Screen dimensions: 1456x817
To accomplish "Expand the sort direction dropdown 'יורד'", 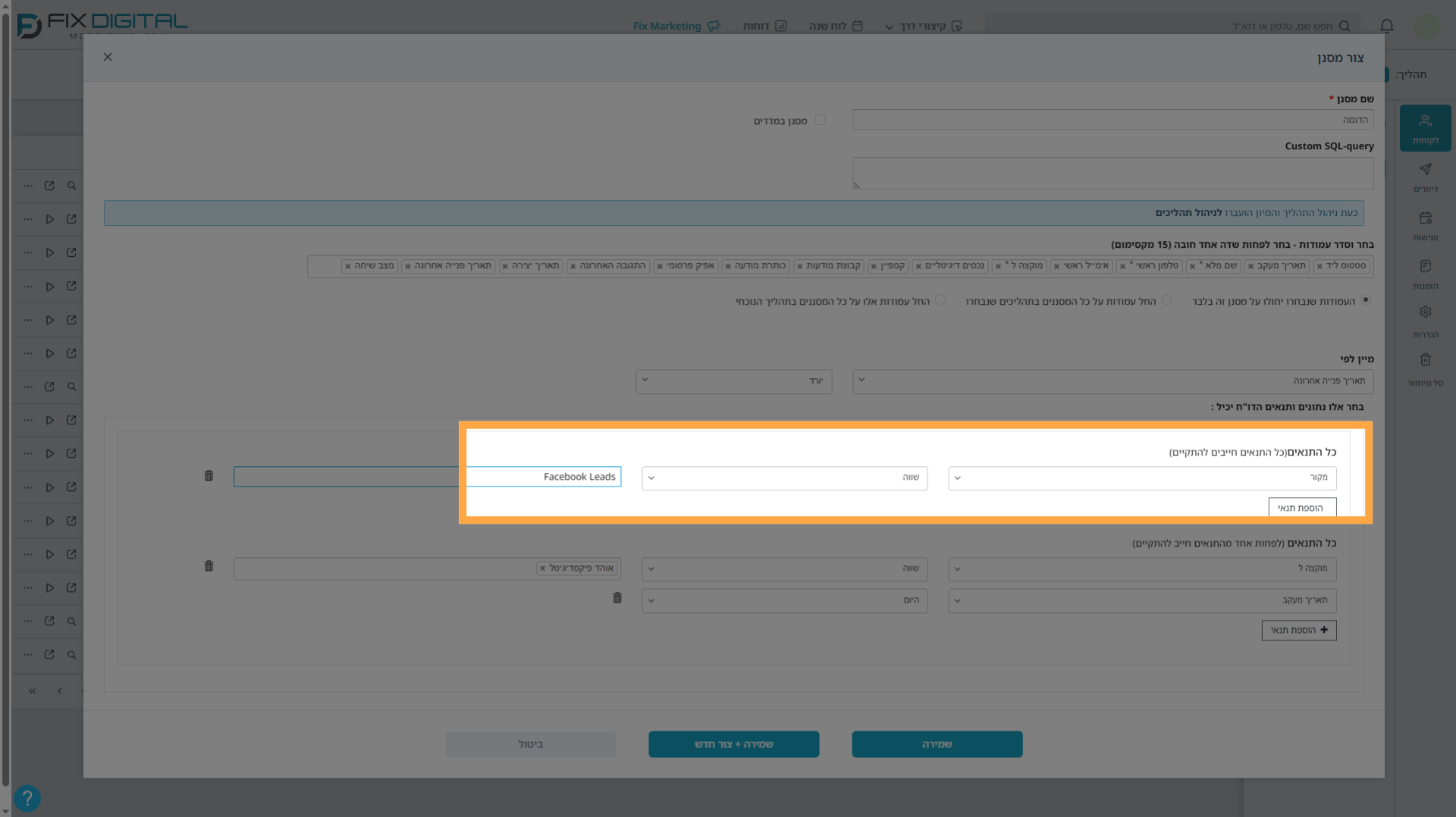I will [x=733, y=381].
